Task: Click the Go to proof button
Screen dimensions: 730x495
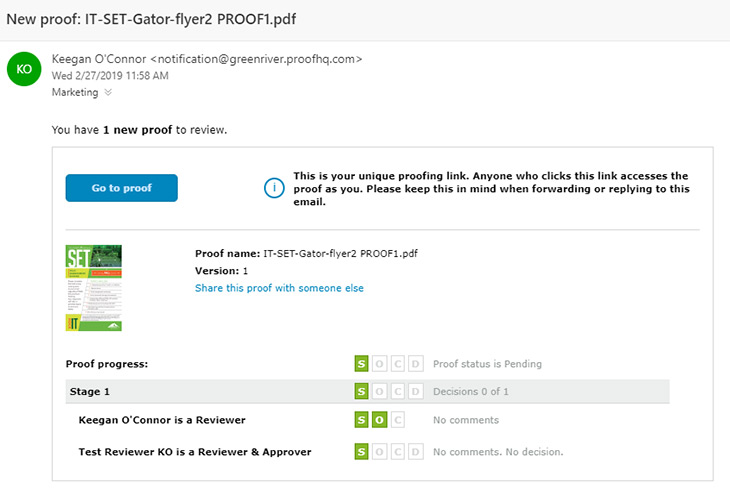Action: point(122,188)
